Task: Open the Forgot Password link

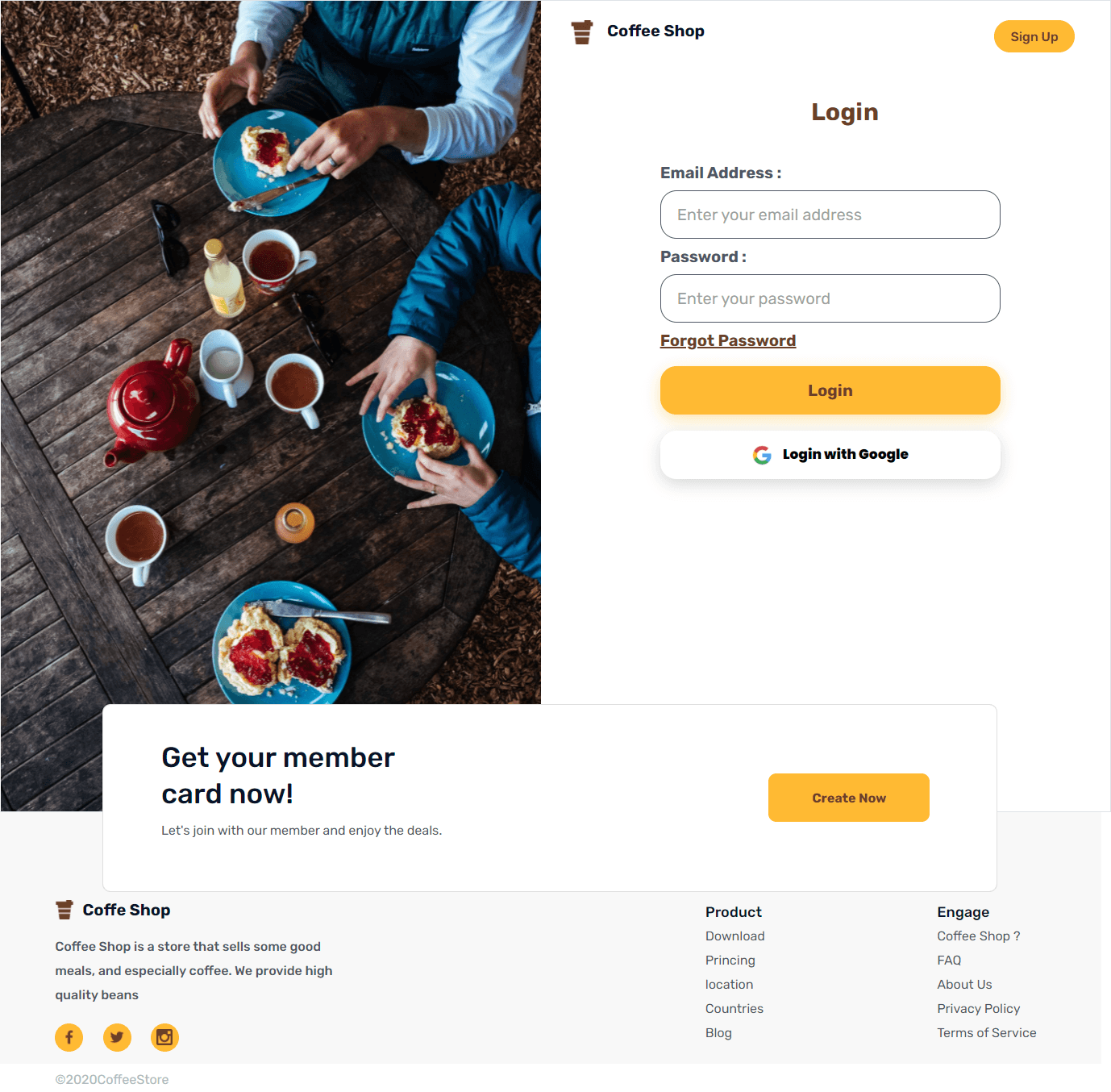Action: [x=728, y=340]
